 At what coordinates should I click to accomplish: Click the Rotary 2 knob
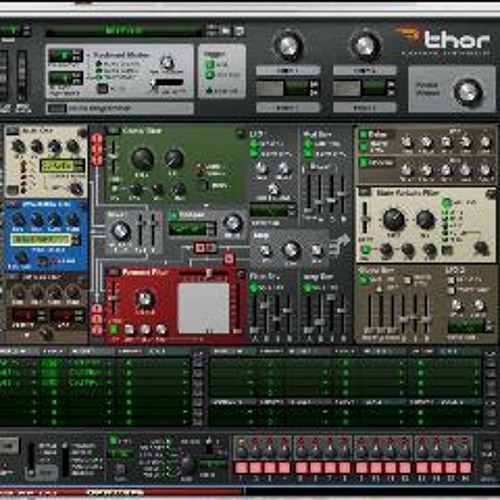point(365,46)
